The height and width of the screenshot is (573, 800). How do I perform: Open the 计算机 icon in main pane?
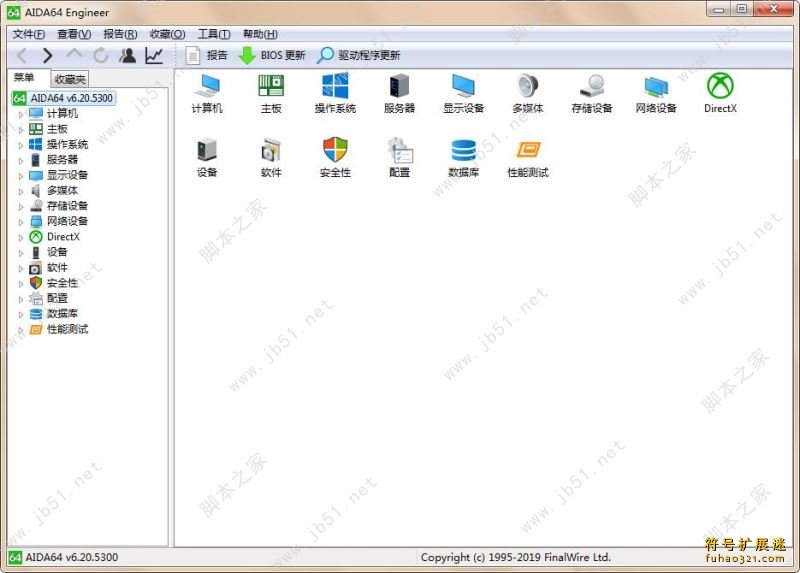207,93
